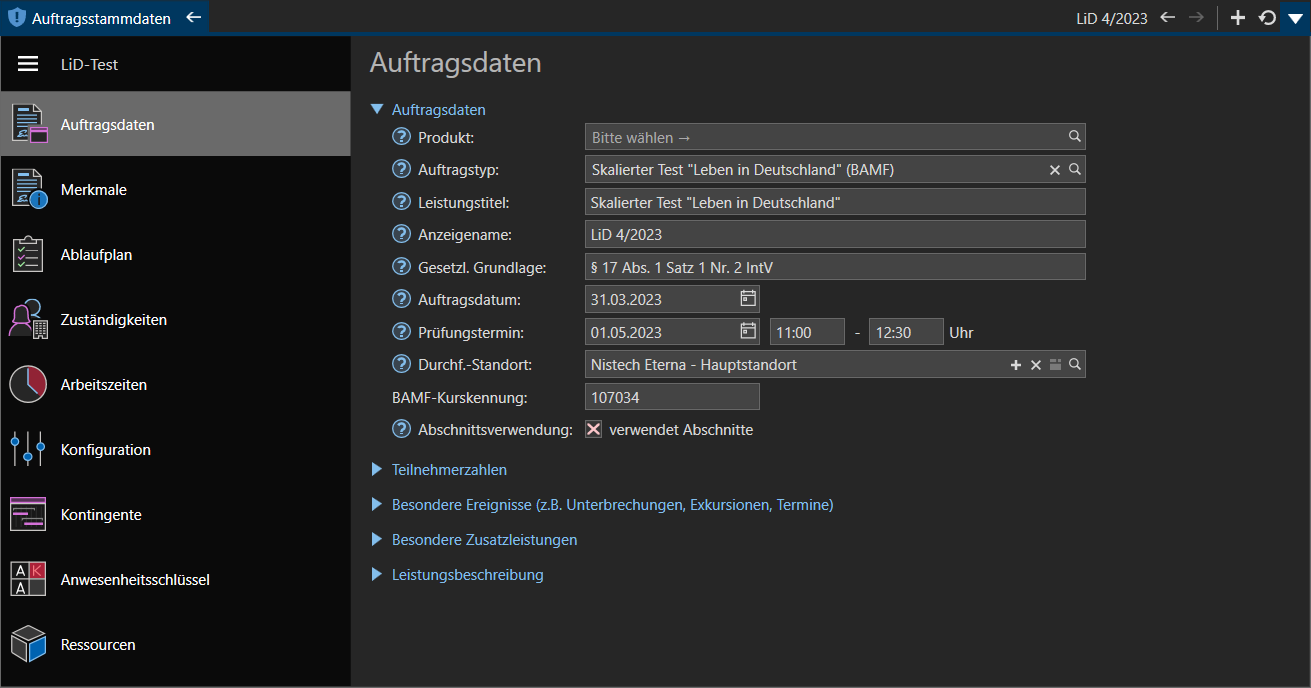Click the BAMF-Kurskennung input field
The height and width of the screenshot is (688, 1311).
point(671,397)
